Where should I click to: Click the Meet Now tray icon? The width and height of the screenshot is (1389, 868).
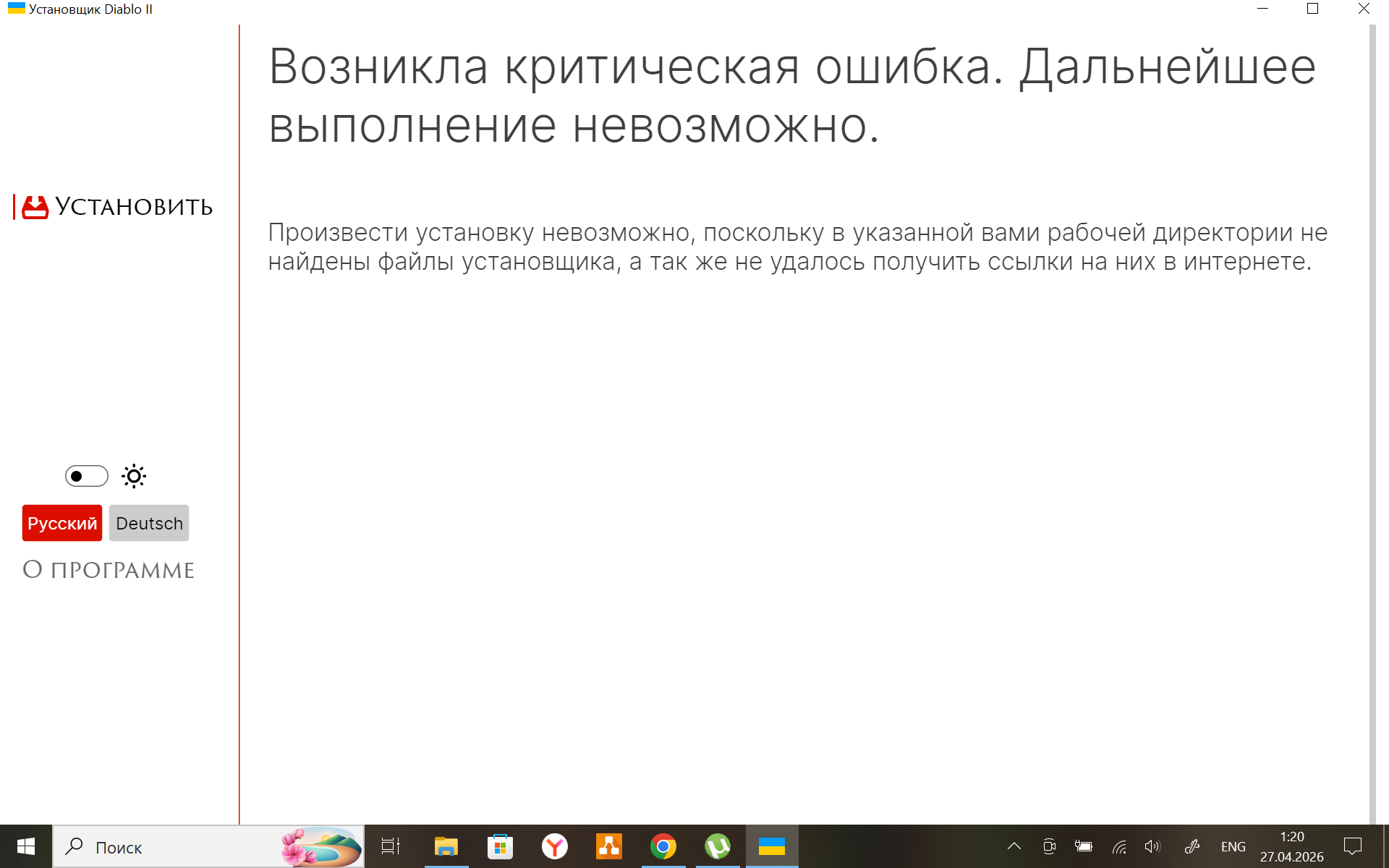pyautogui.click(x=1049, y=846)
